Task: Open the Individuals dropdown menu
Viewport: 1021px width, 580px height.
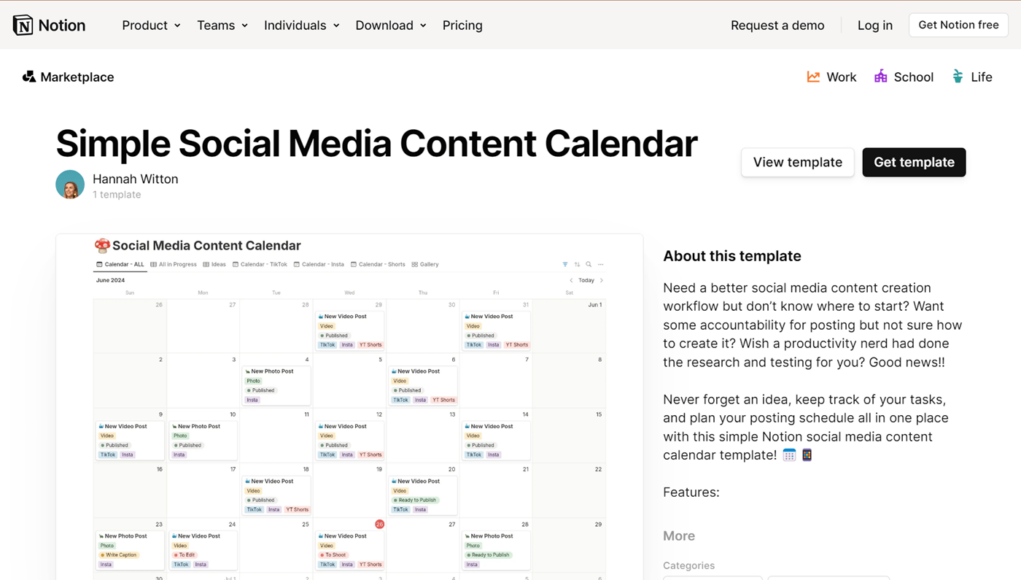Action: (x=301, y=25)
